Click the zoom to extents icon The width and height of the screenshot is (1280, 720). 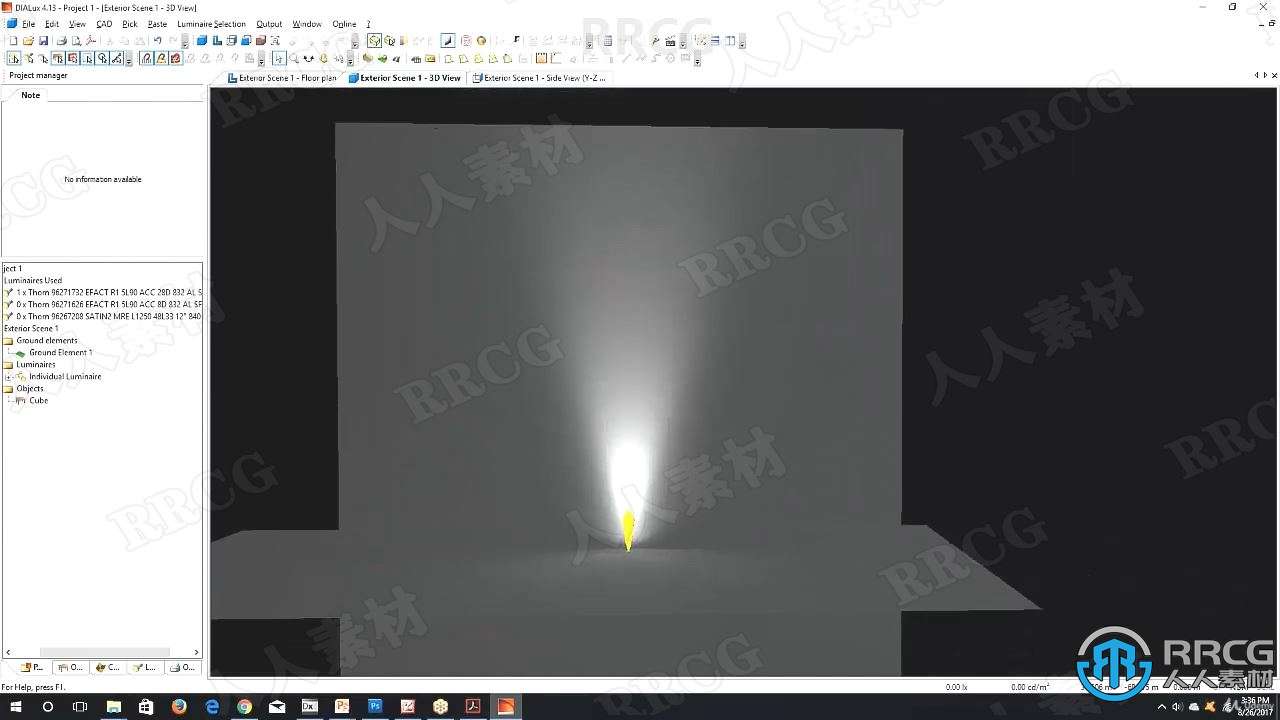(275, 41)
